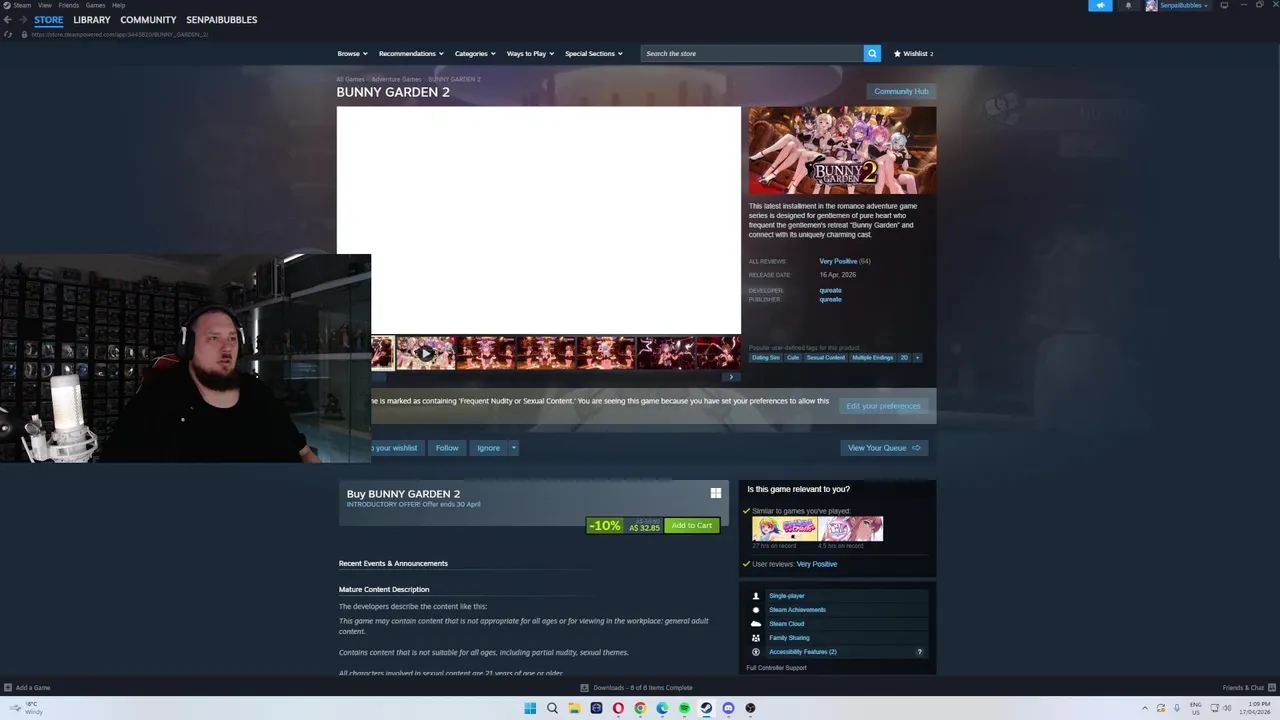This screenshot has height=720, width=1280.
Task: Click the Add a Game plus icon
Action: tap(8, 688)
